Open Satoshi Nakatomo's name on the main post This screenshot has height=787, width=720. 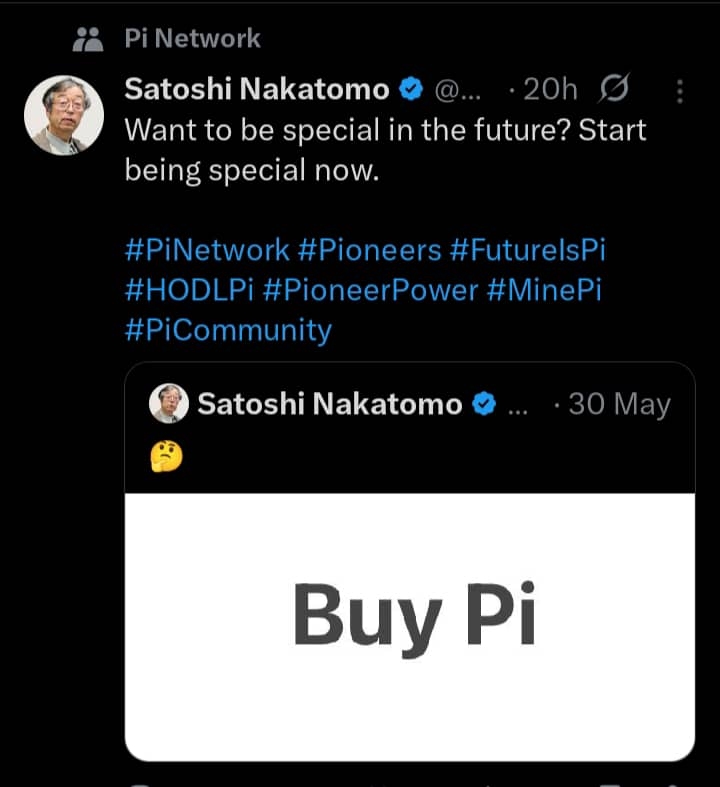(x=257, y=90)
